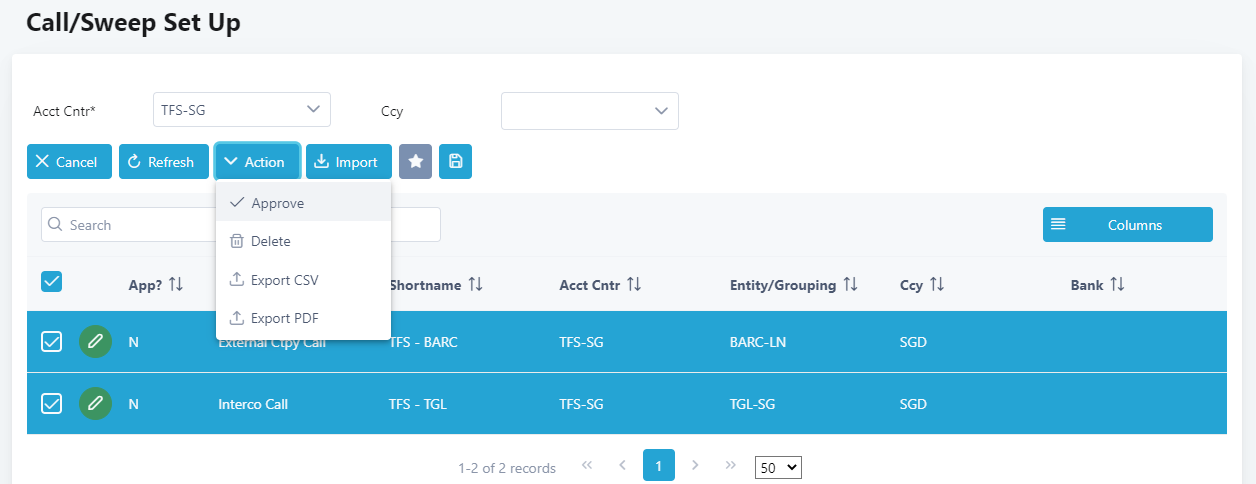
Task: Sort by Shortname column arrows
Action: pos(475,285)
